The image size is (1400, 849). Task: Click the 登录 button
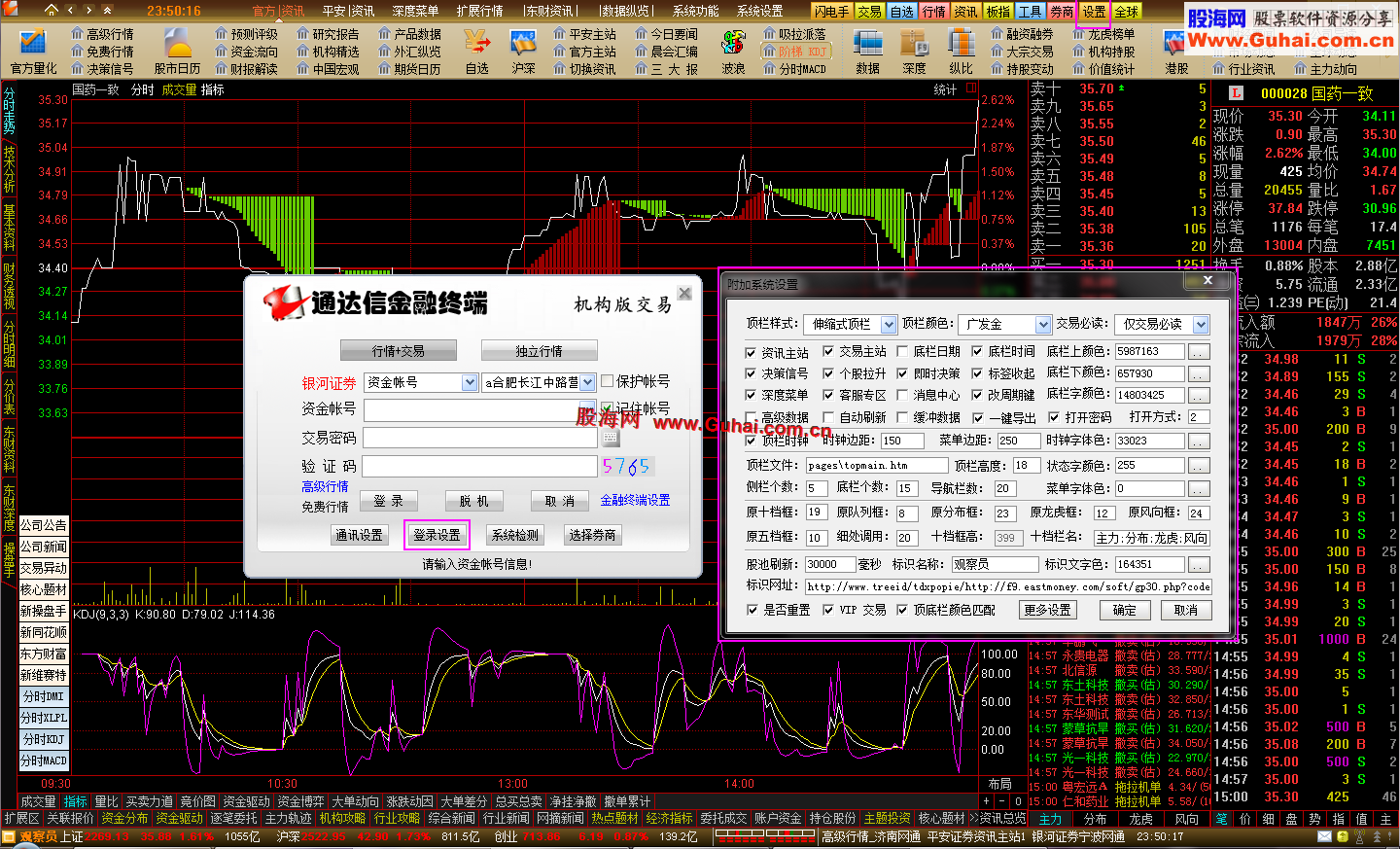tap(389, 501)
